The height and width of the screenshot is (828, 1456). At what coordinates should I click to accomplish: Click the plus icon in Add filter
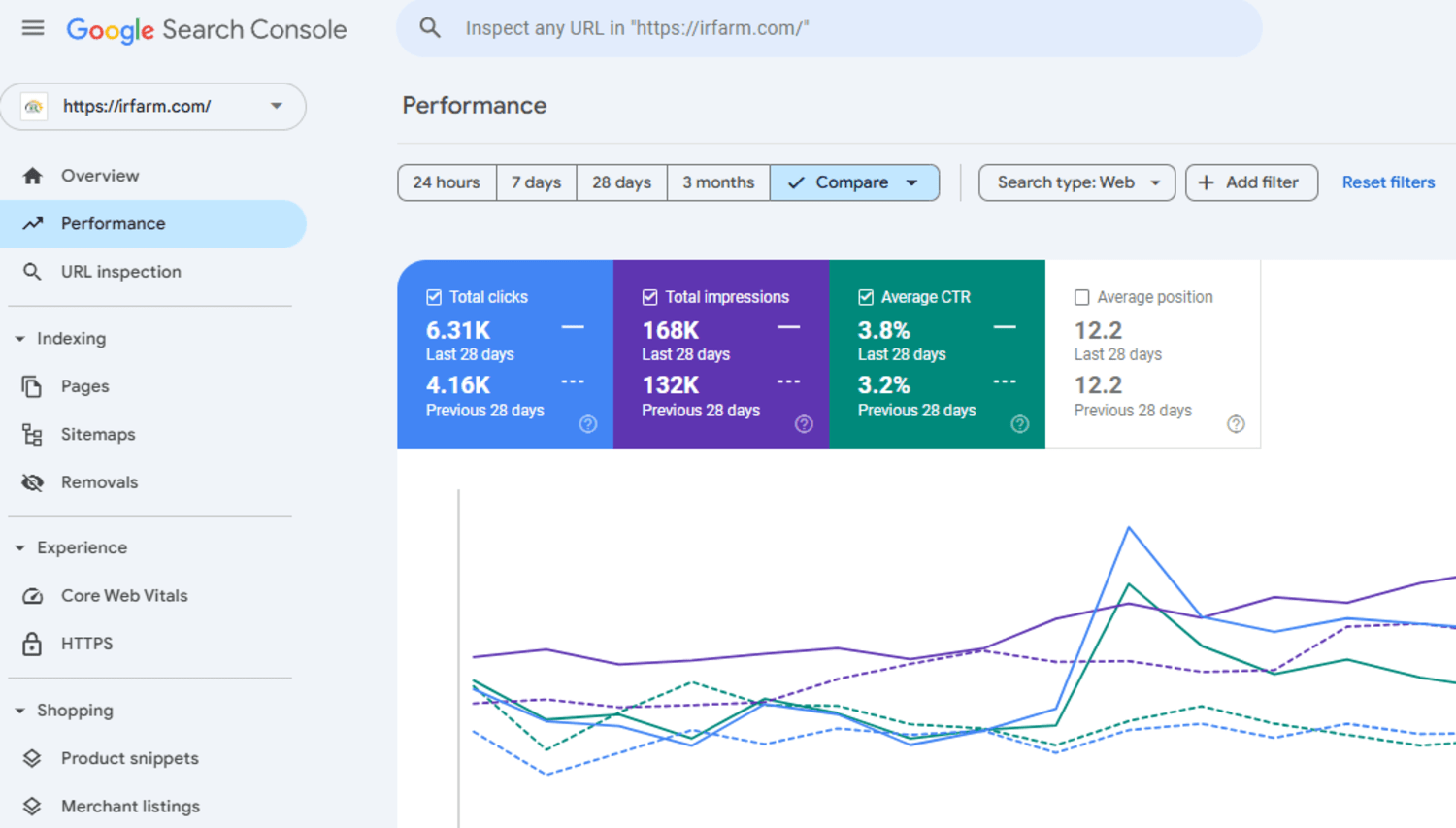tap(1206, 182)
